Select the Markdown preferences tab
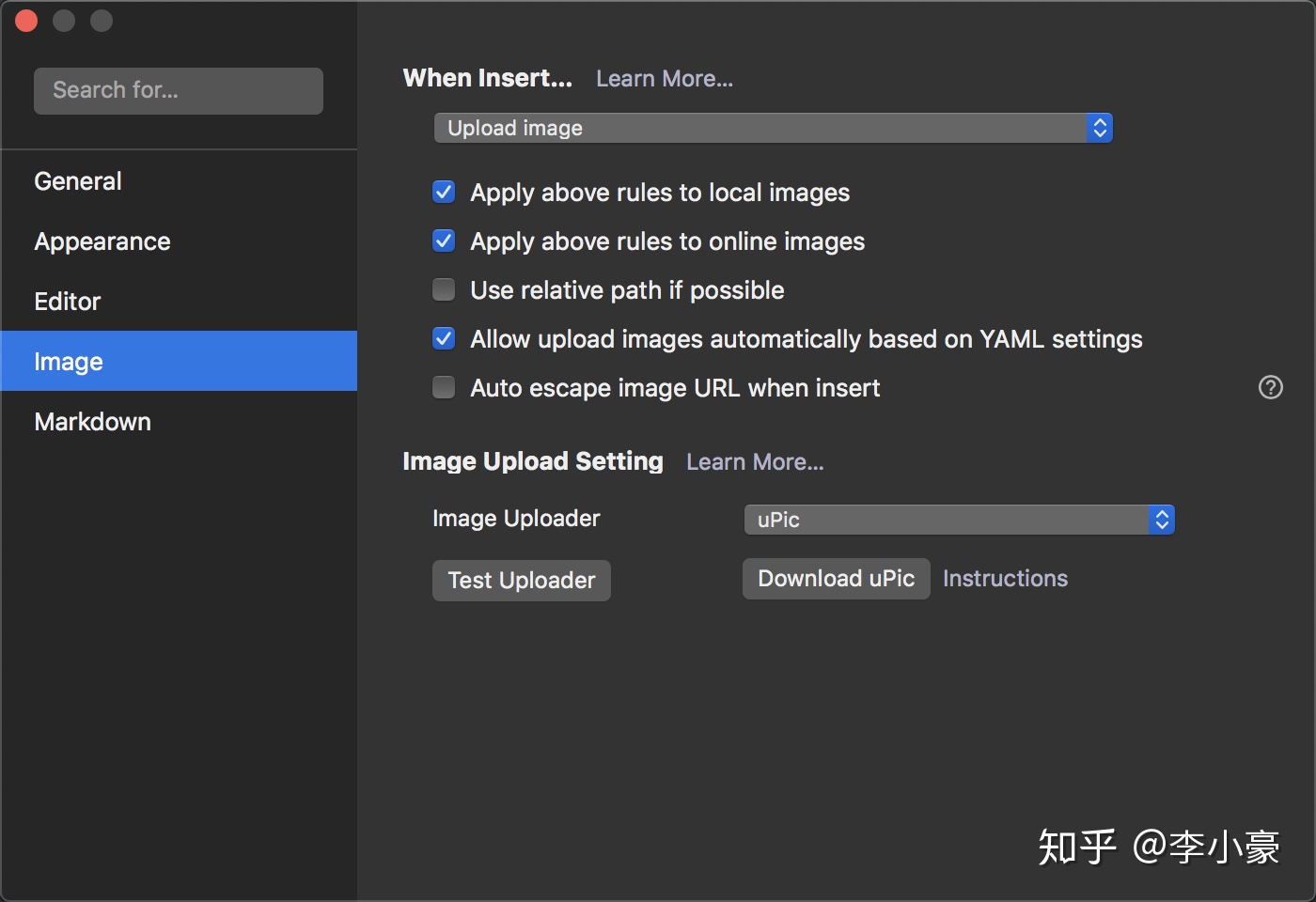 point(93,422)
